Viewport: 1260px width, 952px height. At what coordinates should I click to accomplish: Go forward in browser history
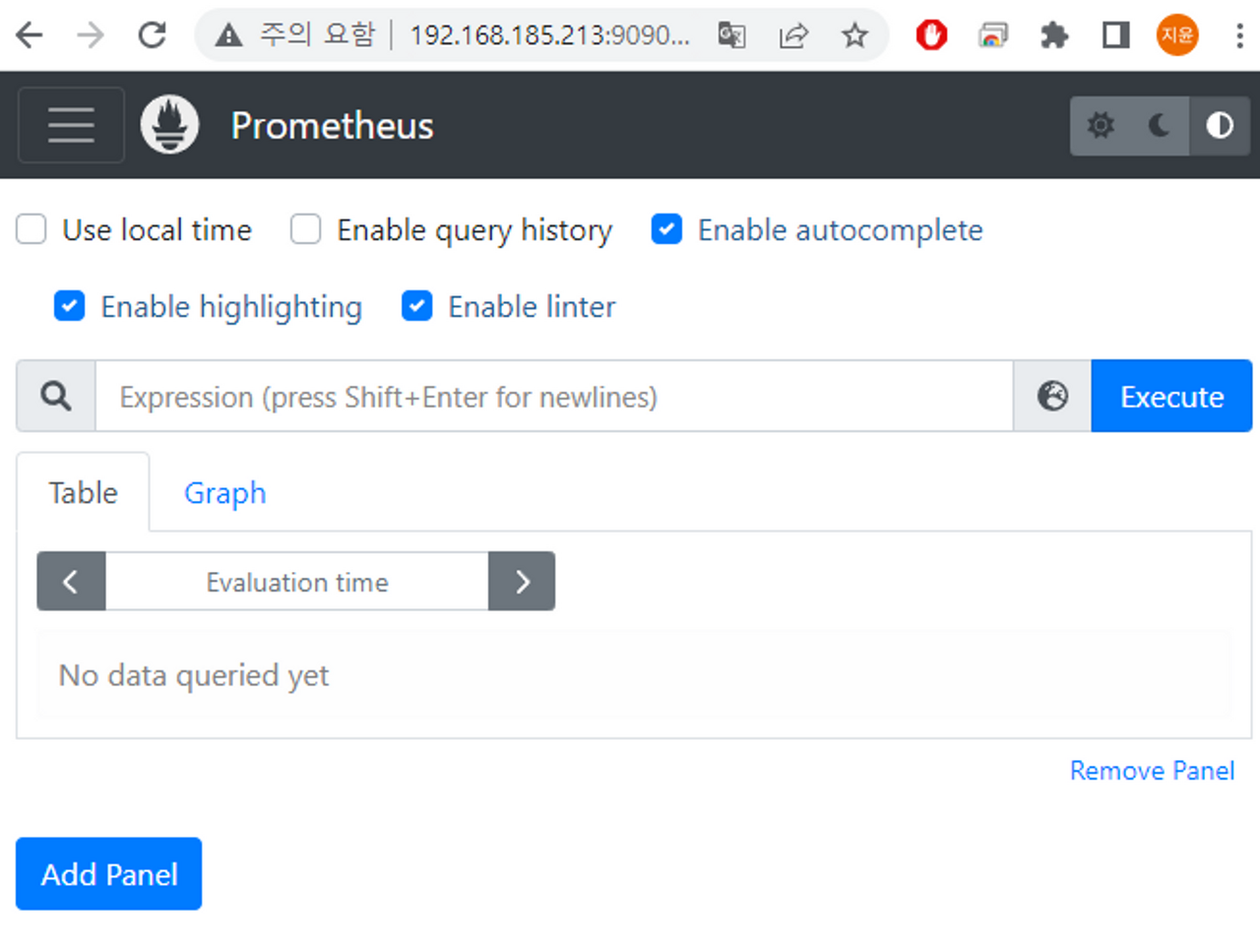[91, 35]
